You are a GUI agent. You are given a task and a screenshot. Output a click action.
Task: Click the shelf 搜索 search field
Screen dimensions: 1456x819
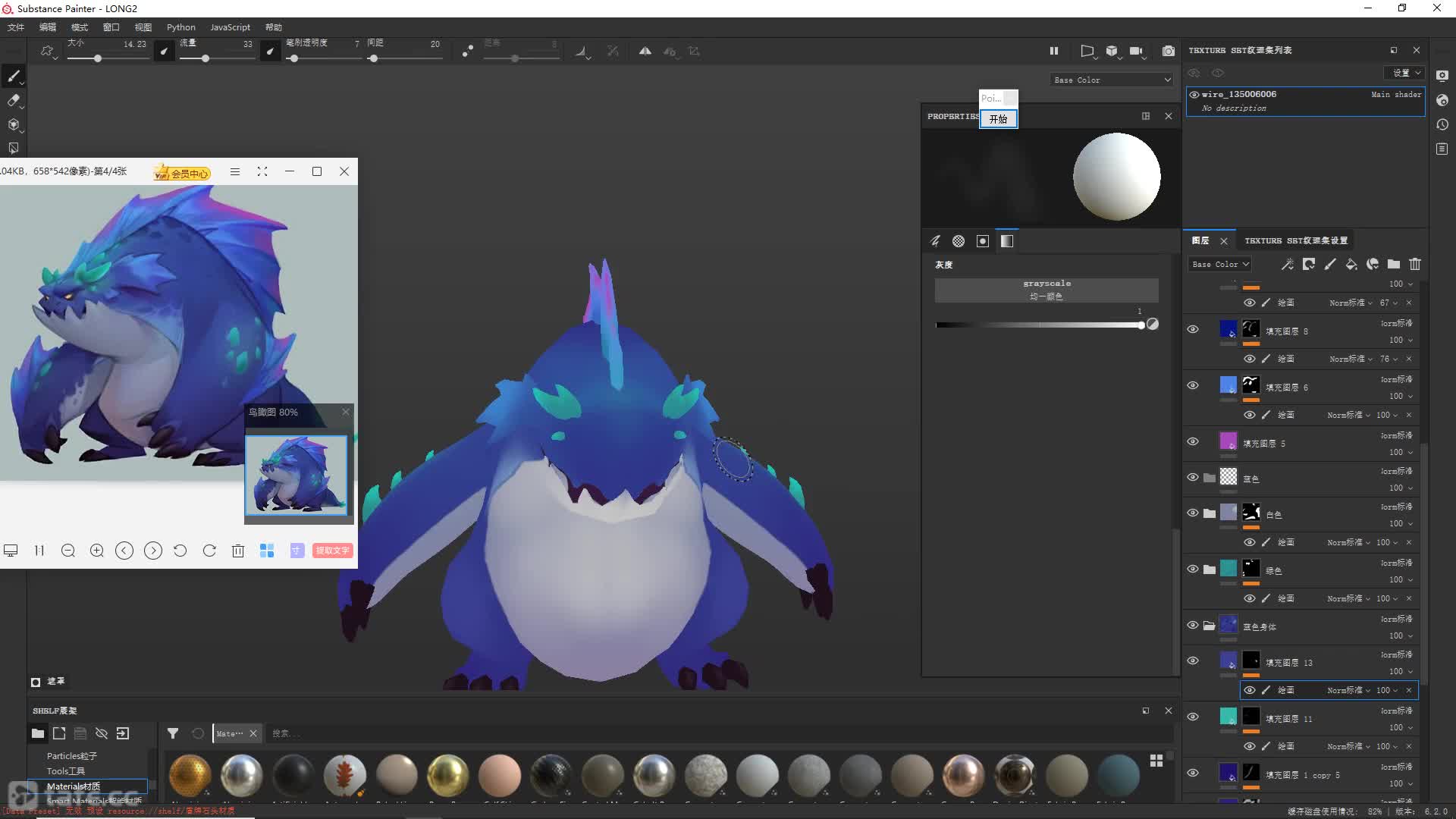click(x=720, y=733)
